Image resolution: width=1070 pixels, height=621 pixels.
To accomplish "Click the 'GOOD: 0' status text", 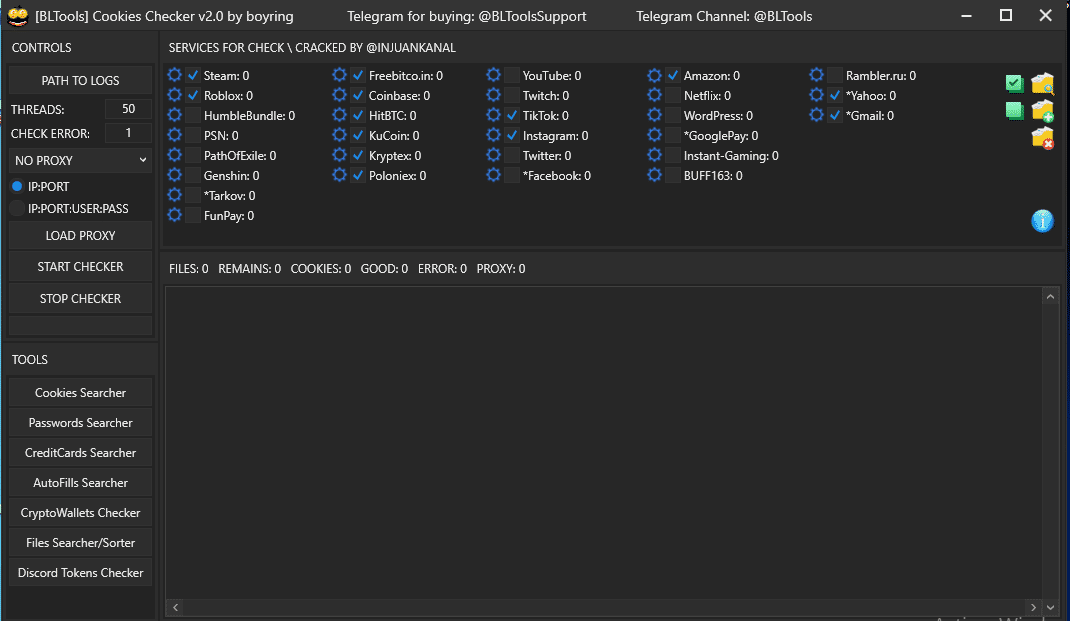I will point(384,269).
